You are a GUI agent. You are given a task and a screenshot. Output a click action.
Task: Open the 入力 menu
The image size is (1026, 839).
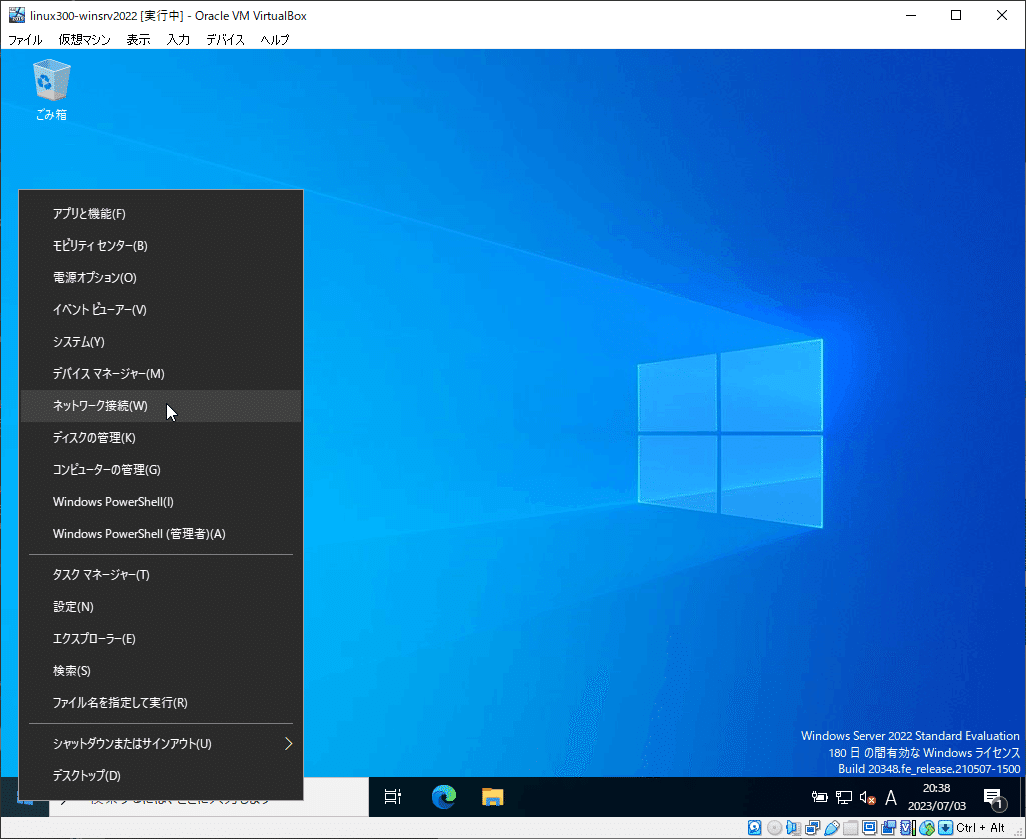click(x=178, y=40)
